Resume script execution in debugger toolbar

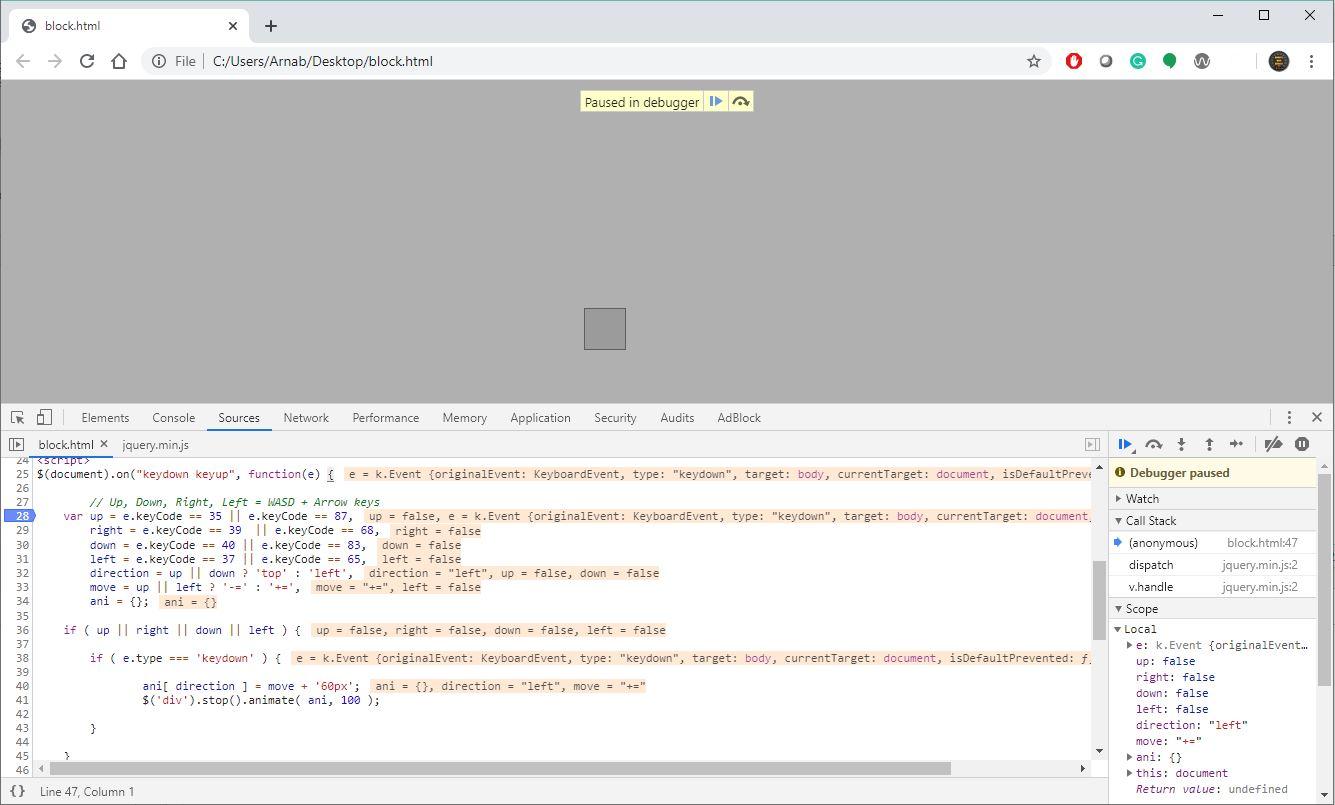point(1125,444)
